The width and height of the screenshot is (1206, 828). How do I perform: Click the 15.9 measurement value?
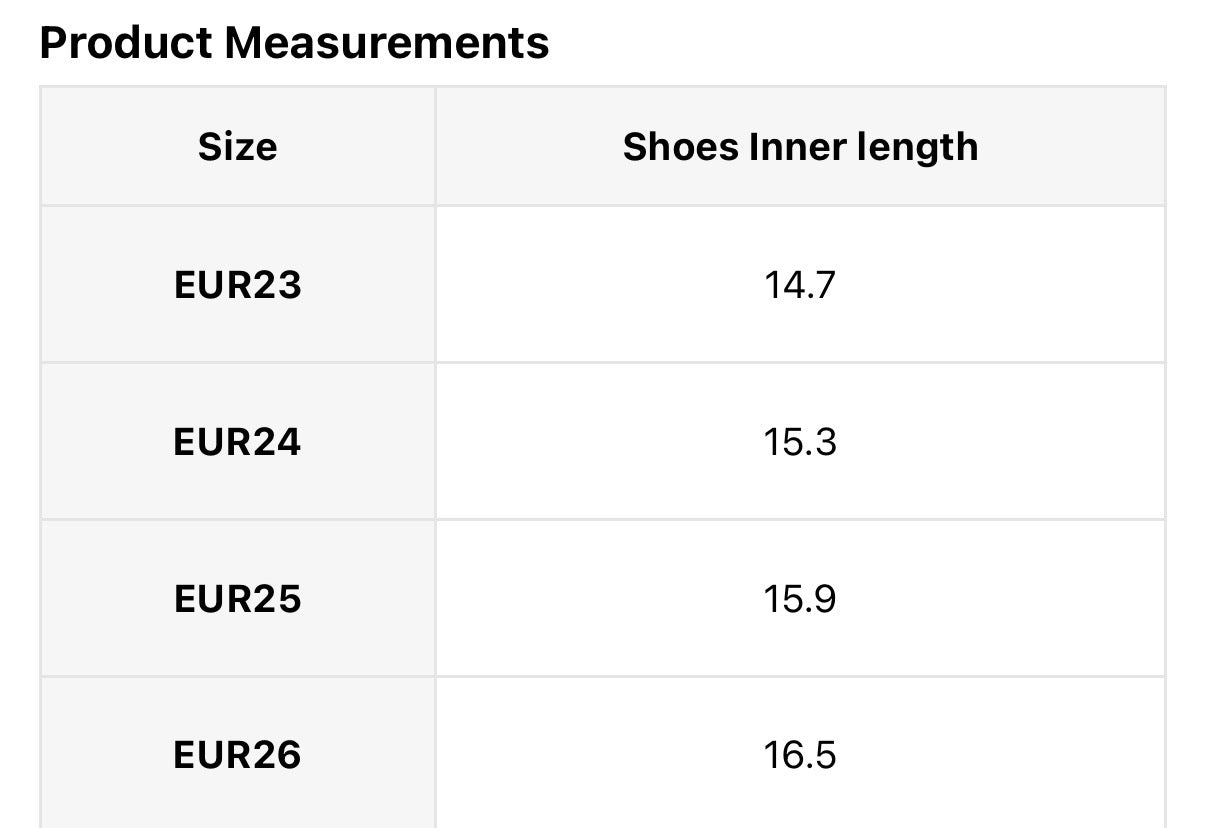coord(800,599)
